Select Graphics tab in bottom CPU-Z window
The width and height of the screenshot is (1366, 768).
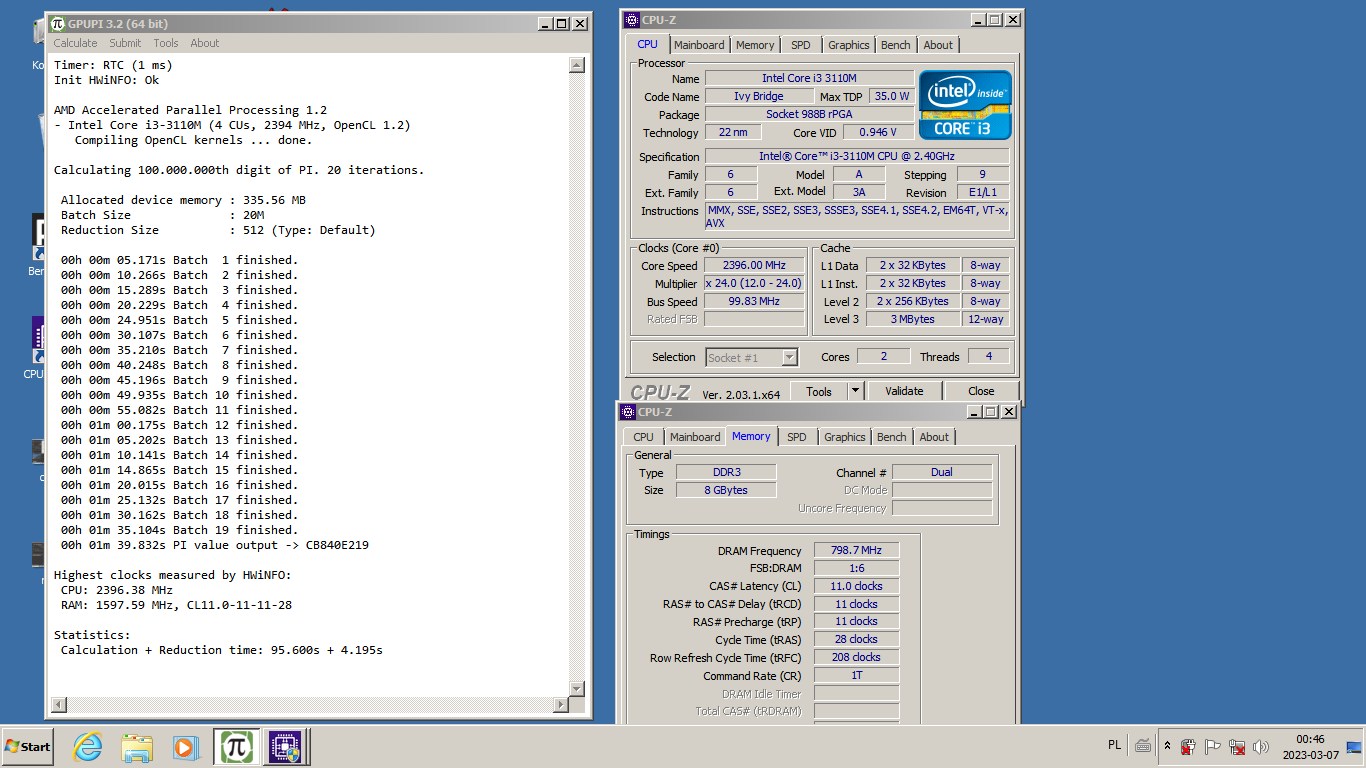pos(845,437)
